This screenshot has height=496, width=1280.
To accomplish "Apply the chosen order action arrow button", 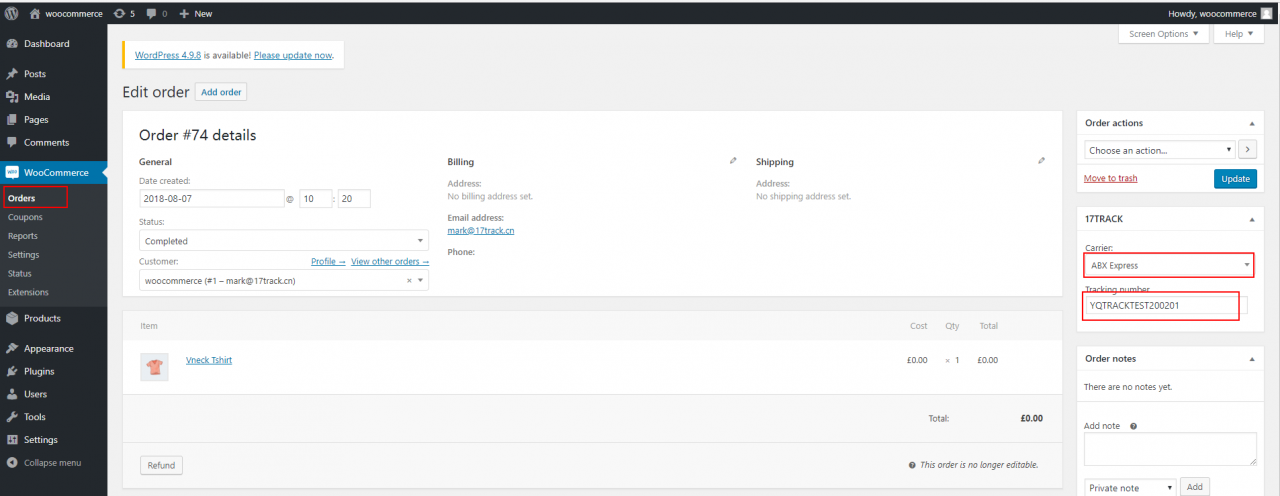I will coord(1247,150).
